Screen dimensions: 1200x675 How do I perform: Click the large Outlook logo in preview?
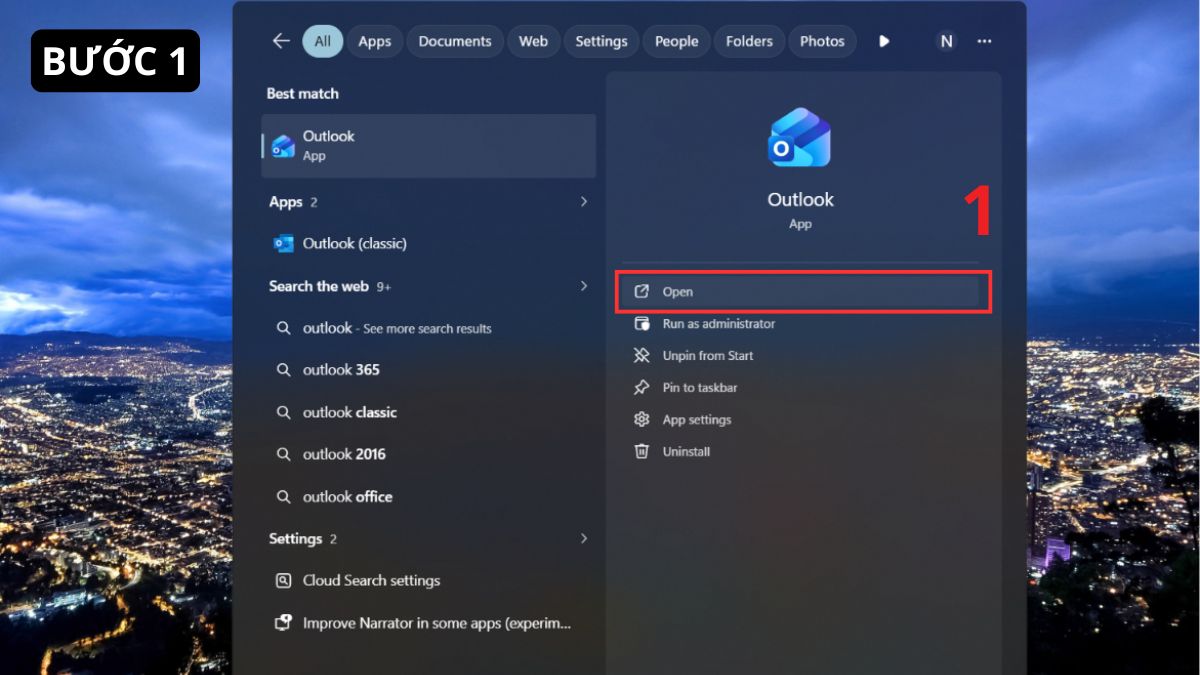799,137
